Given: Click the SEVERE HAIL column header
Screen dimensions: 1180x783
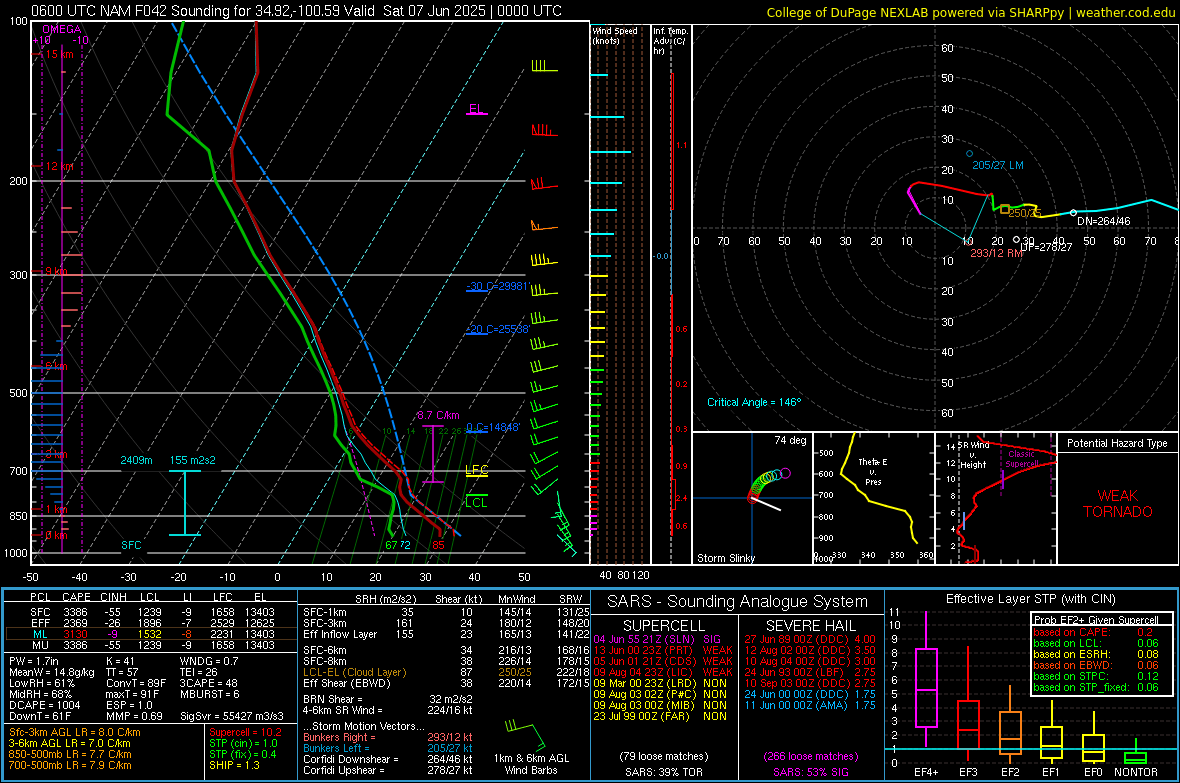Looking at the screenshot, I should 810,626.
